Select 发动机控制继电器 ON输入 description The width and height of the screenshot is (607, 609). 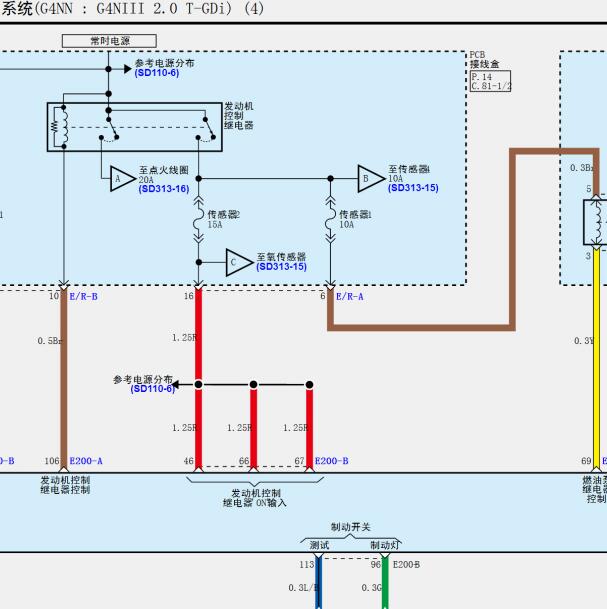(x=255, y=498)
